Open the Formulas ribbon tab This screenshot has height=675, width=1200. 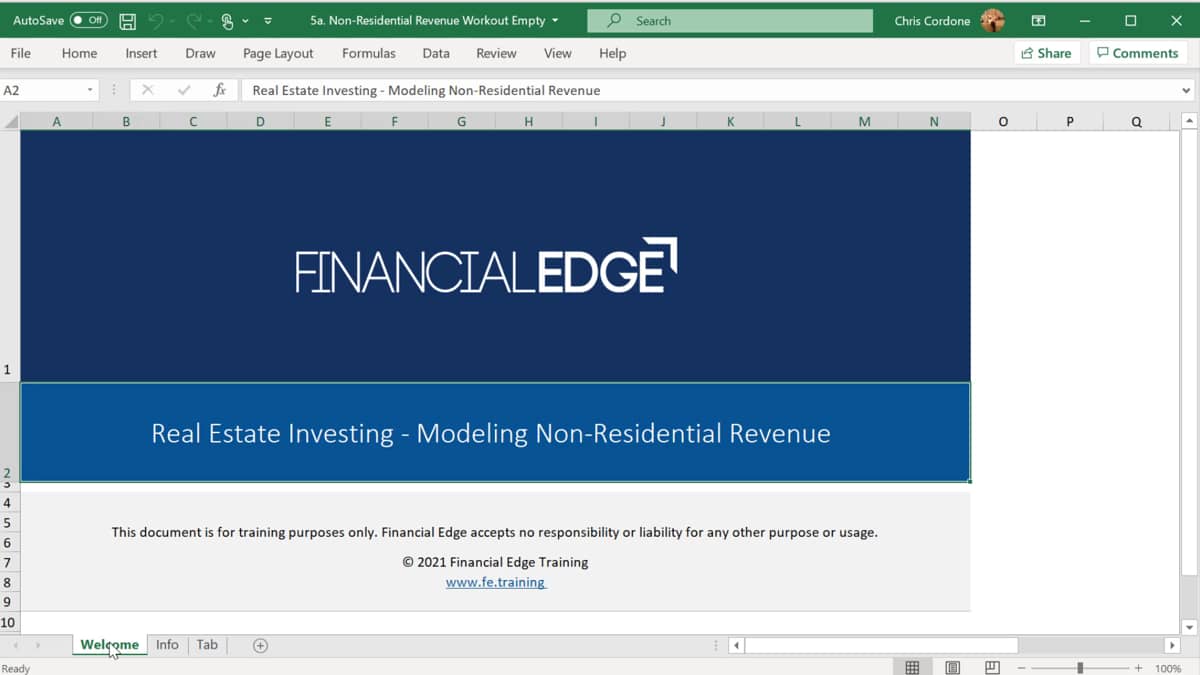click(x=369, y=53)
